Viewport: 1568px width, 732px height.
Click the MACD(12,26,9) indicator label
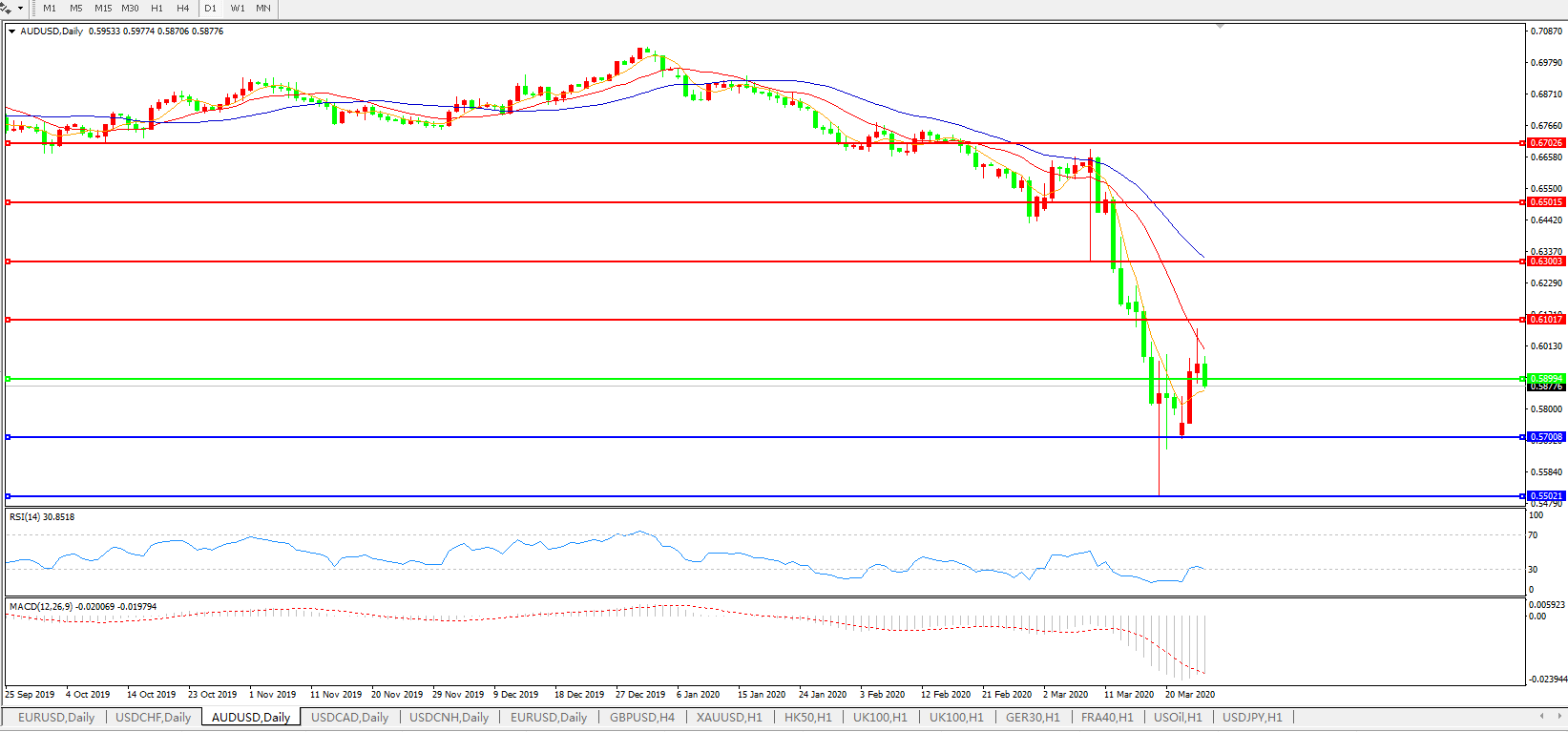[x=82, y=607]
